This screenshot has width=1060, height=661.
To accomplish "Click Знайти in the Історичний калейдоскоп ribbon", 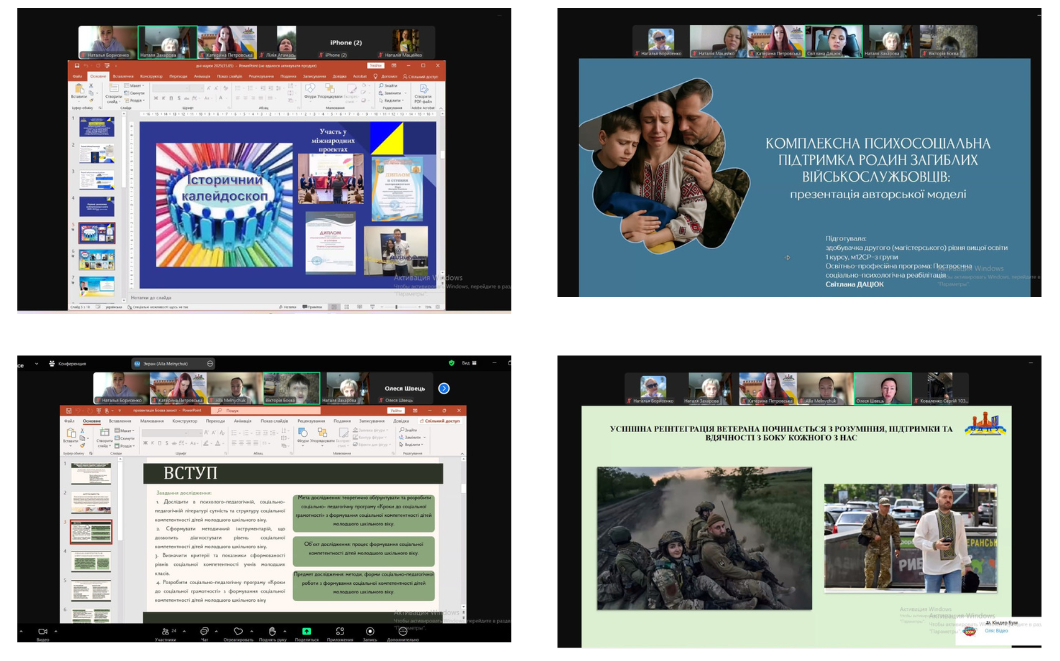I will tap(389, 86).
